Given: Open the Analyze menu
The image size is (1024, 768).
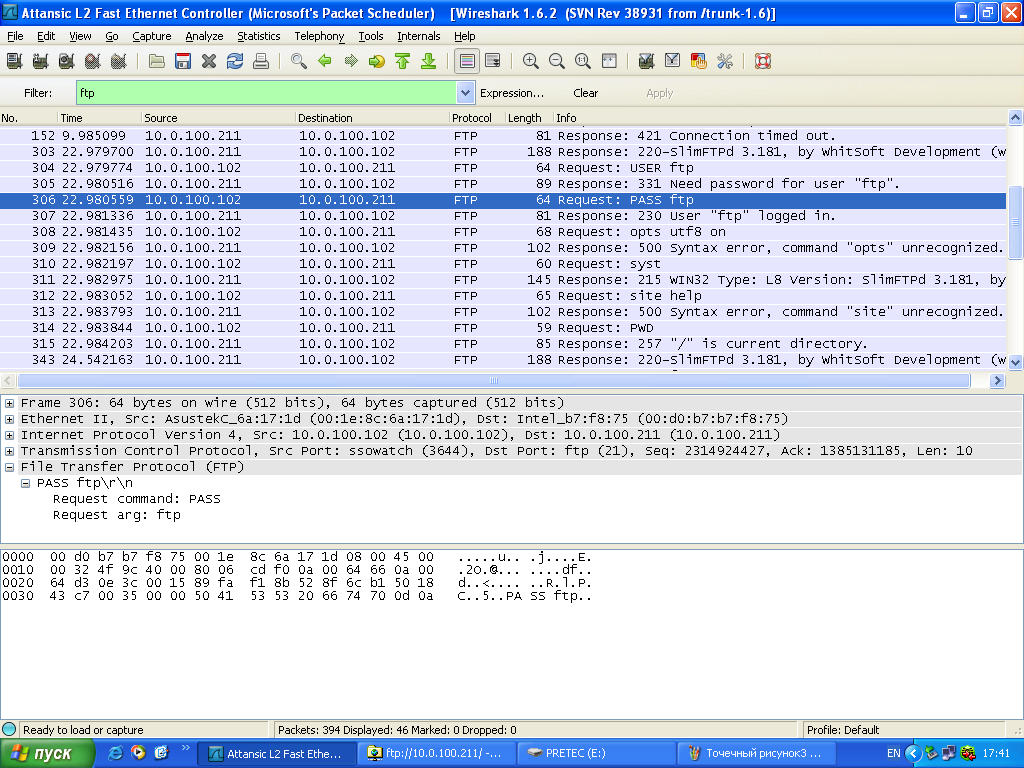Looking at the screenshot, I should tap(204, 36).
